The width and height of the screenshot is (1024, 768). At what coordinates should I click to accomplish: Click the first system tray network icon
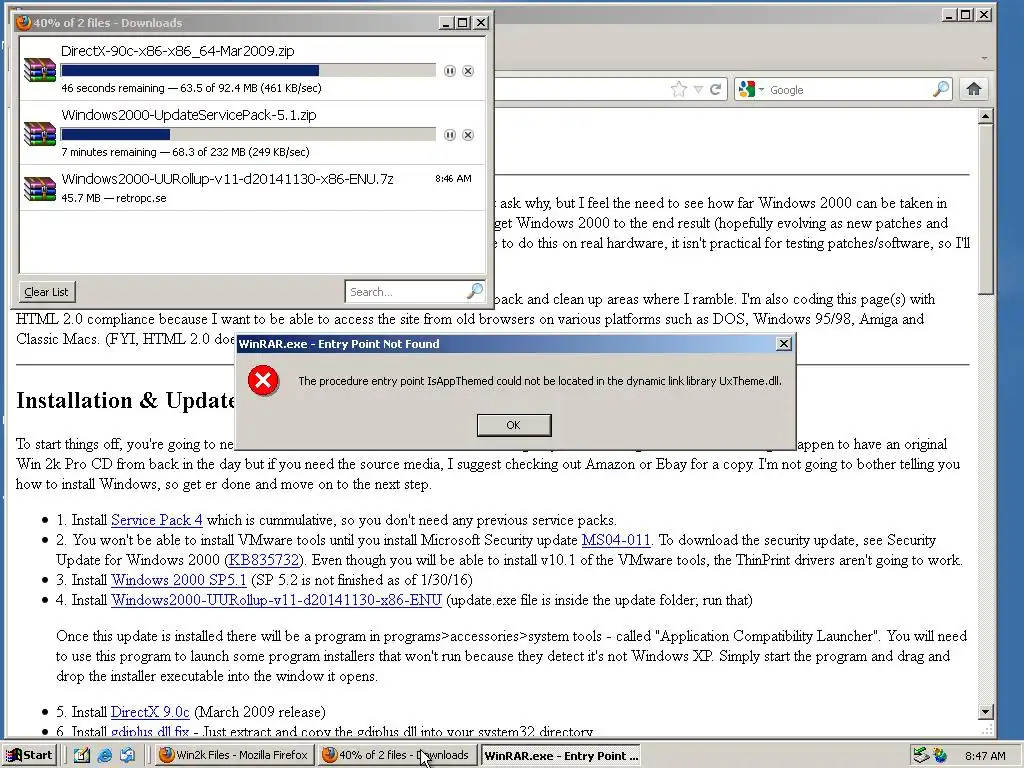(921, 756)
